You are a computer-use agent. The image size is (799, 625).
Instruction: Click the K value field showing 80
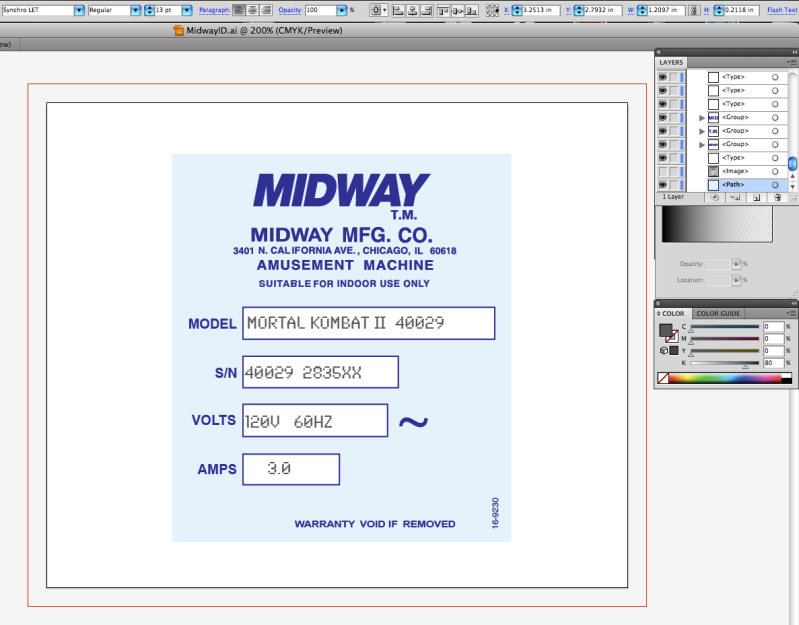pos(773,363)
